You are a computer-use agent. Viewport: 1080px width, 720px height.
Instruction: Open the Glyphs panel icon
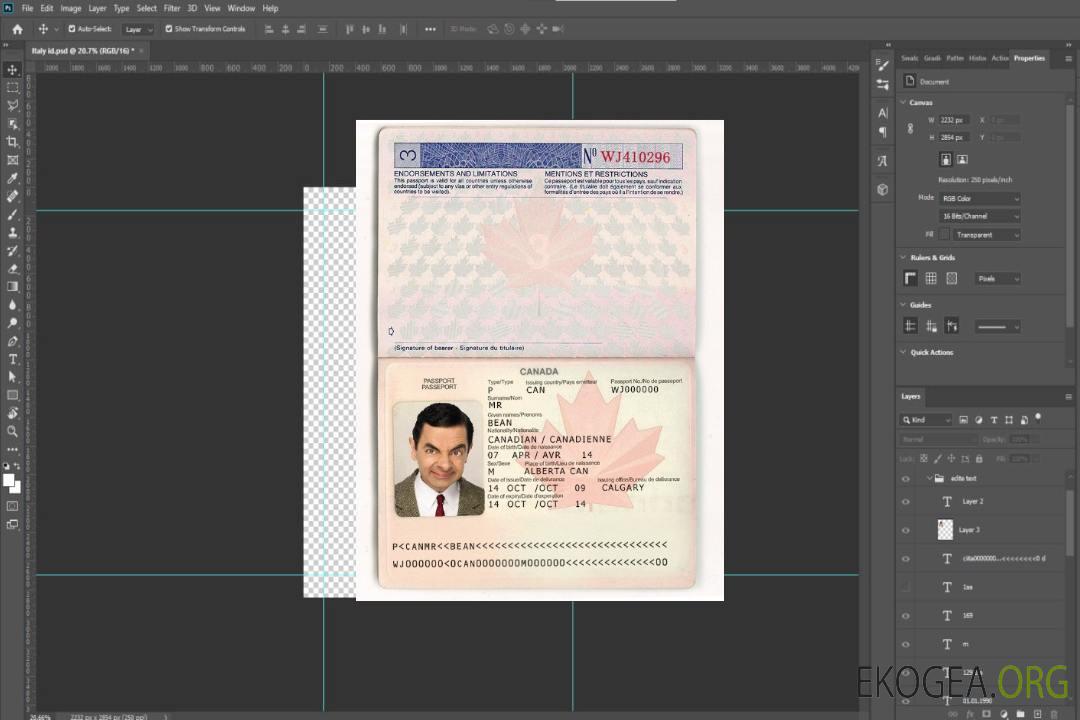coord(883,161)
